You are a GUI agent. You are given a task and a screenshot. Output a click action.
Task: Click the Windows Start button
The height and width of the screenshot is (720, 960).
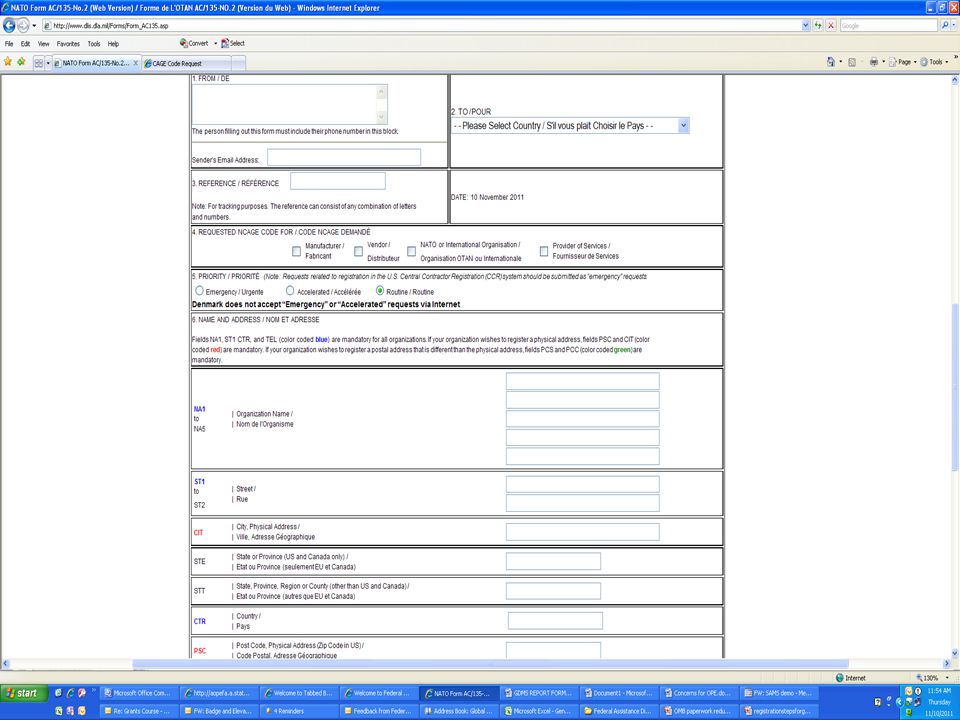click(24, 693)
